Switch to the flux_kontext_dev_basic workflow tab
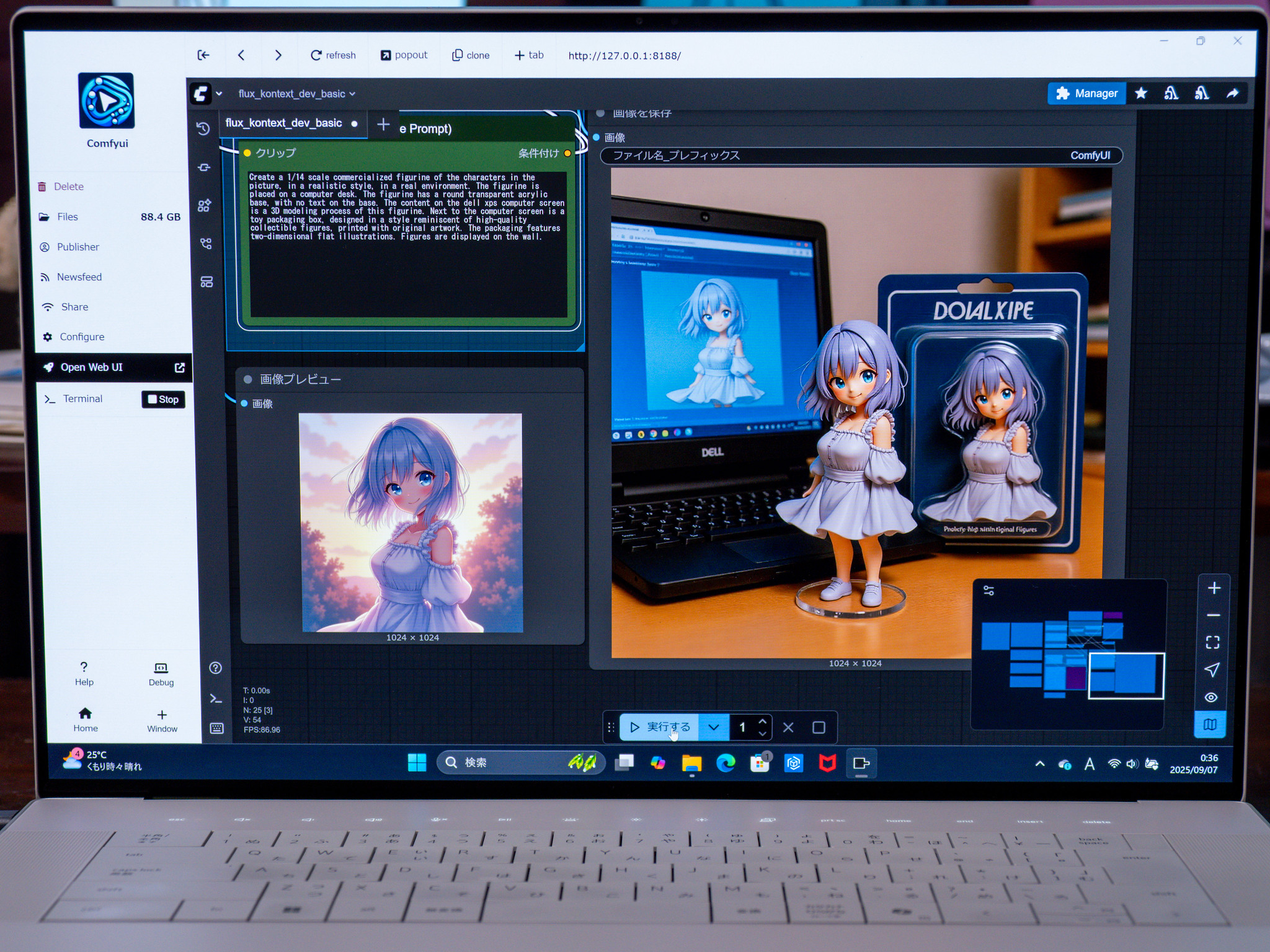1270x952 pixels. pos(284,123)
